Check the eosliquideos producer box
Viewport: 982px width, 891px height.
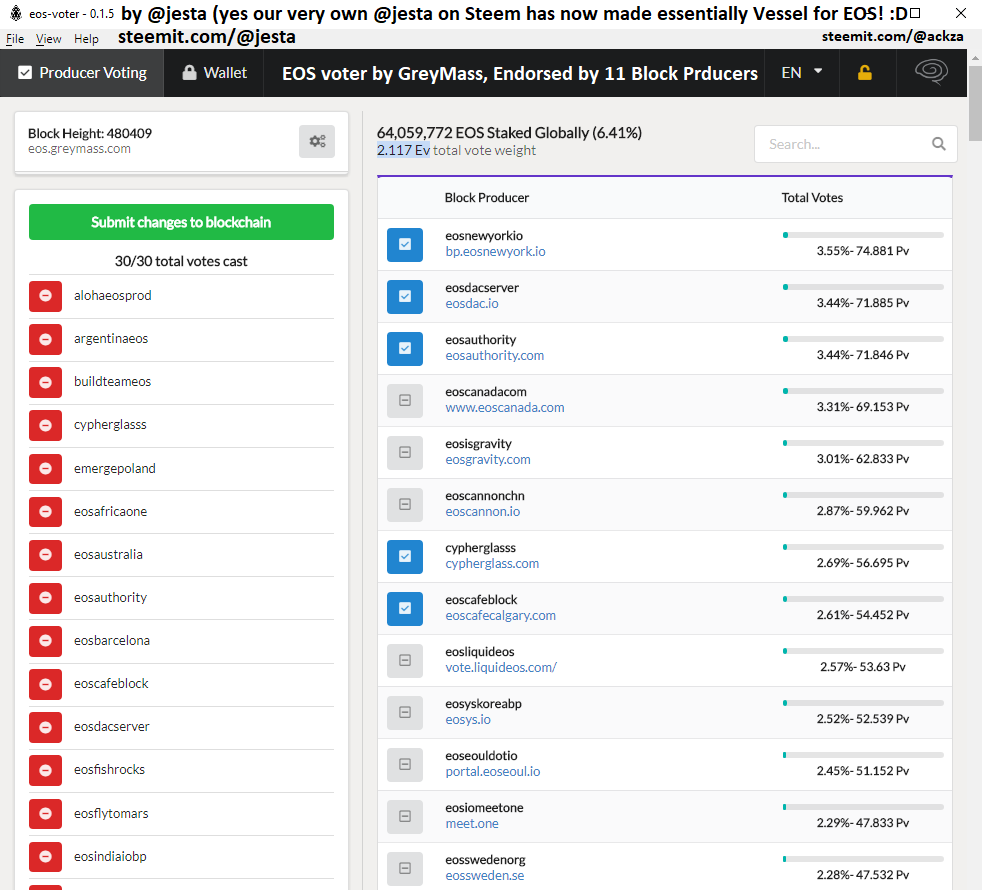click(x=405, y=660)
